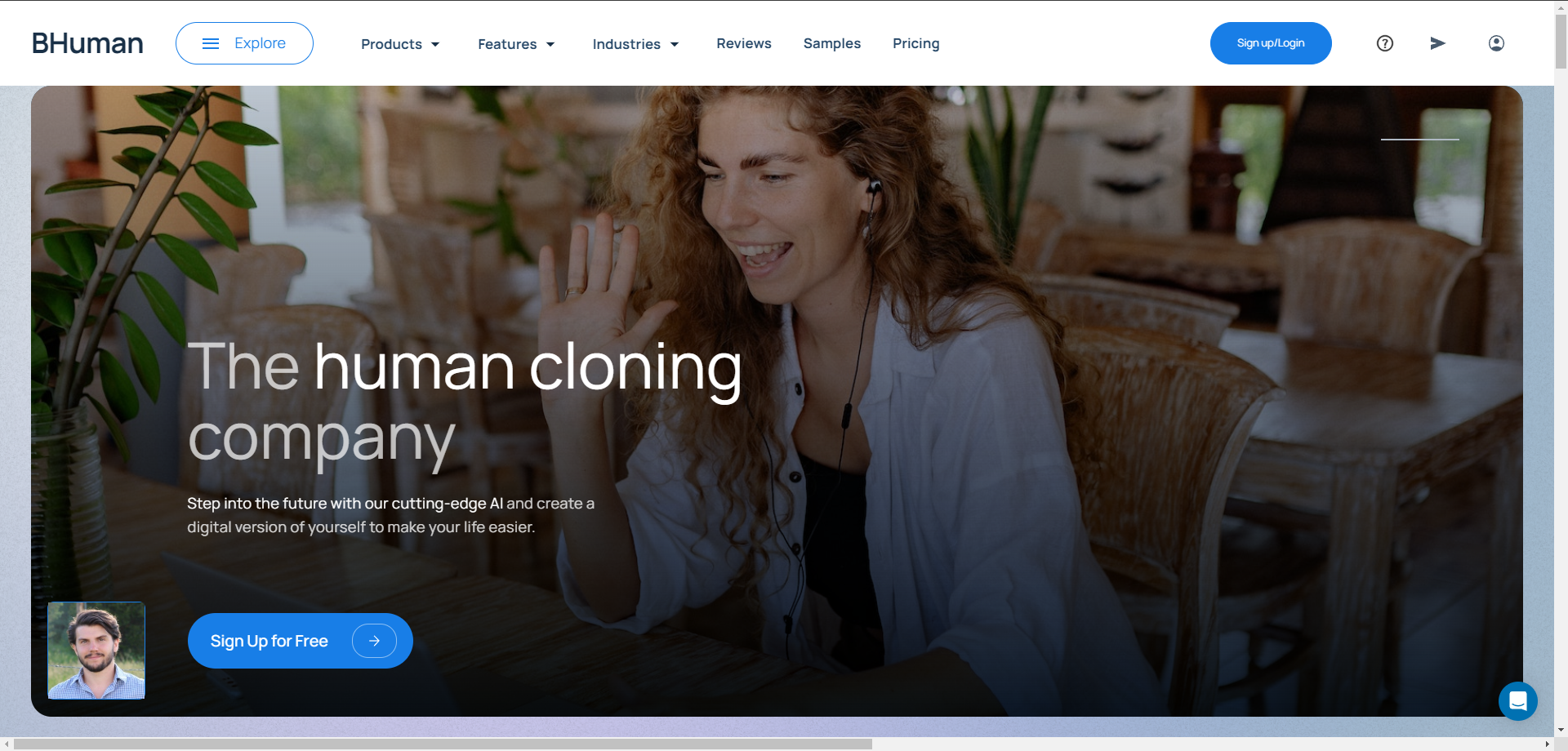1568x751 pixels.
Task: Click the horizontal scrollbar at the bottom
Action: click(443, 744)
